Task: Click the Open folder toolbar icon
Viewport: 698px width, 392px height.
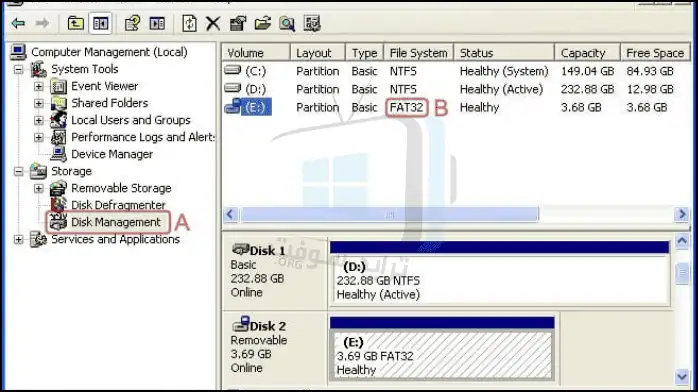Action: point(263,23)
